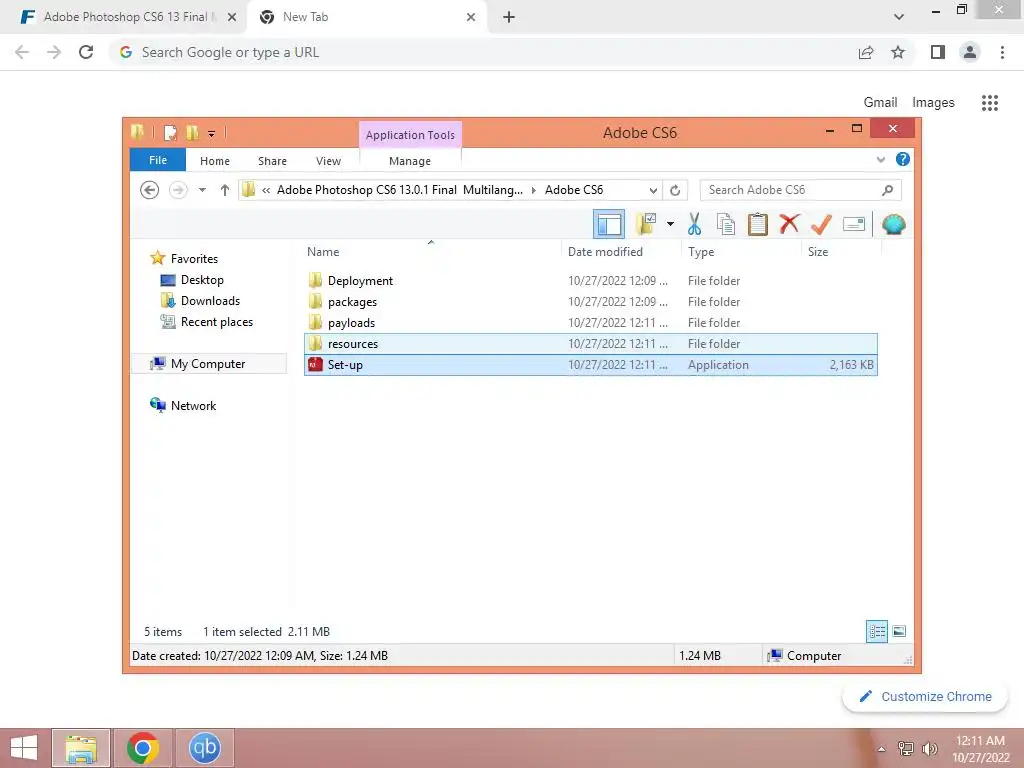The width and height of the screenshot is (1024, 768).
Task: Open the Home ribbon tab
Action: click(x=215, y=161)
